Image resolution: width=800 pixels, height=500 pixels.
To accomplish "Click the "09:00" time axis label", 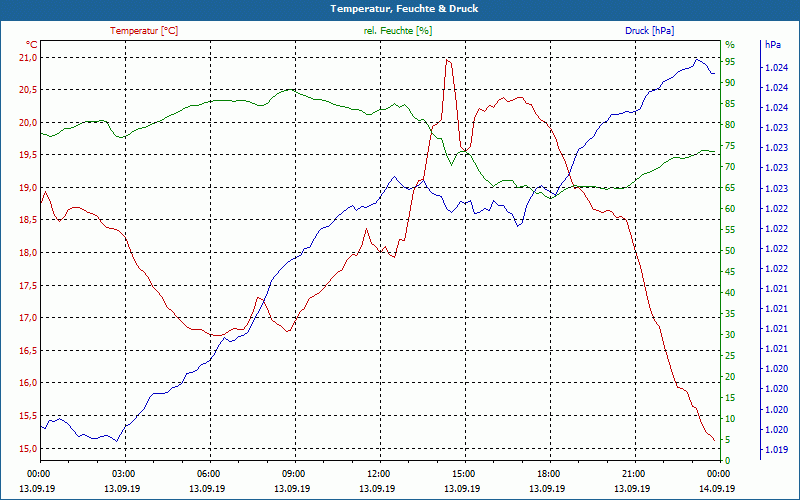I will pyautogui.click(x=294, y=473).
